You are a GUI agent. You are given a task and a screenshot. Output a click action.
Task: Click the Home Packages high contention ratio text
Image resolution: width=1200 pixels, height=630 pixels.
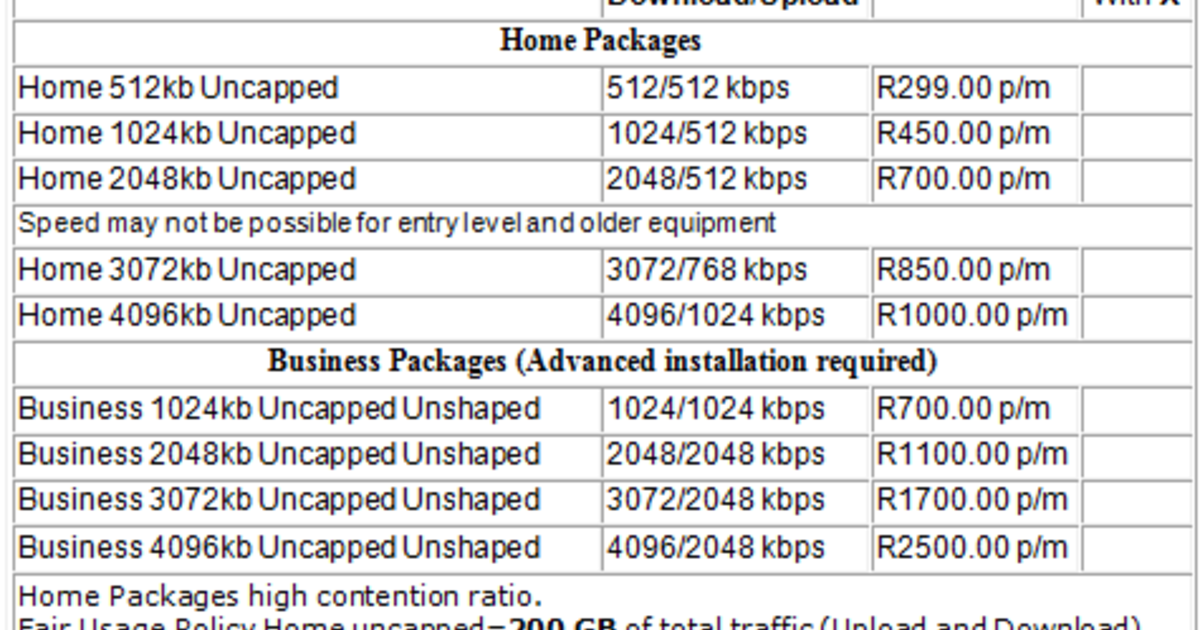(x=280, y=597)
